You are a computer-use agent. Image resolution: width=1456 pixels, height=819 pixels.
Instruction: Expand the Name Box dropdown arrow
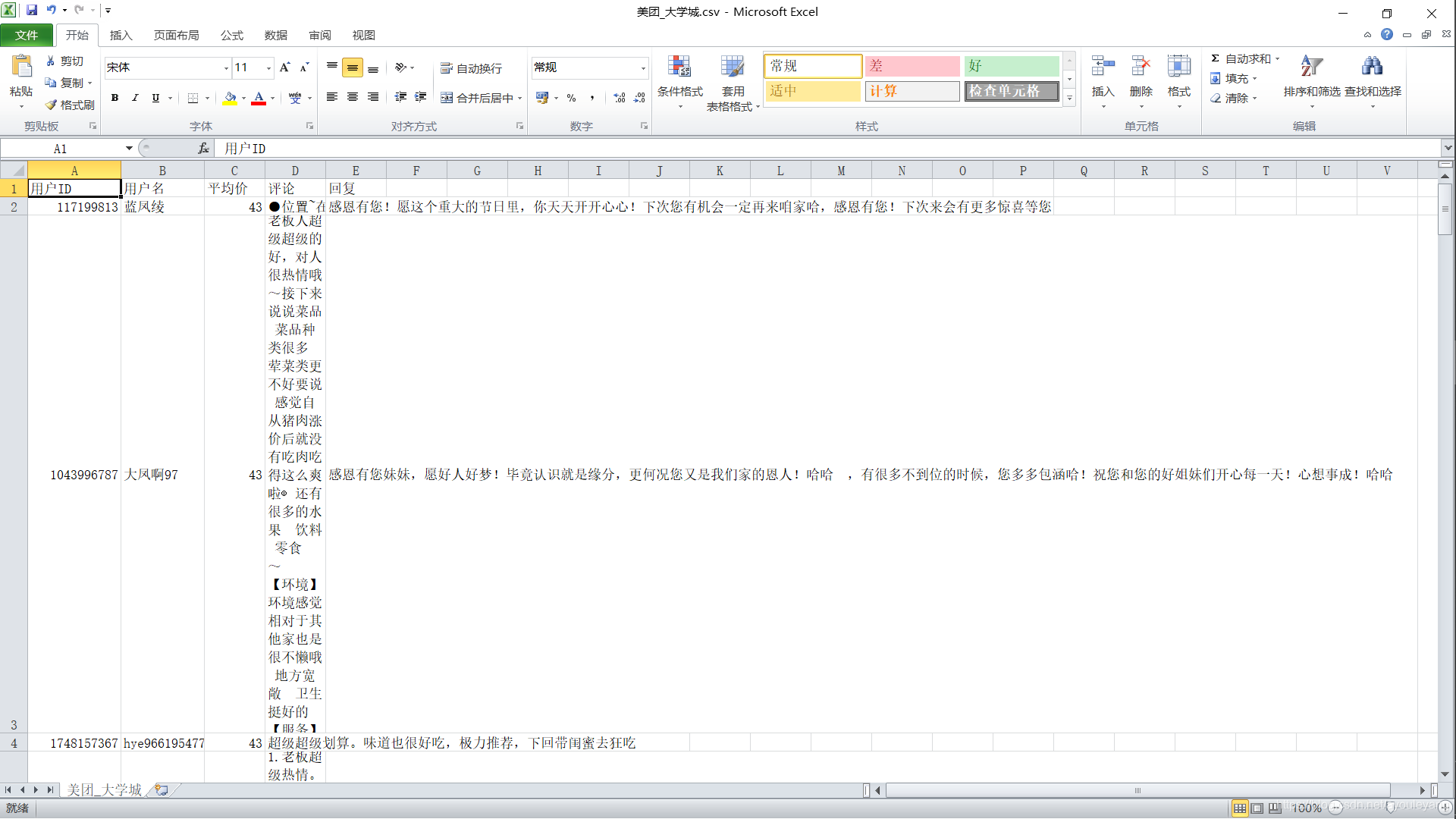pos(129,149)
